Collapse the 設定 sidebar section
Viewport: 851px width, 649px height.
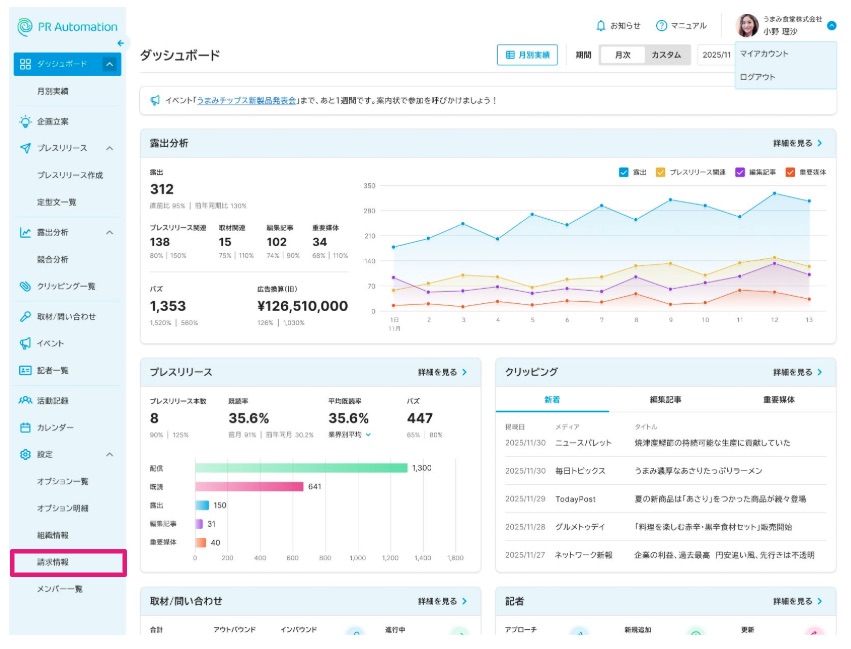tap(109, 455)
